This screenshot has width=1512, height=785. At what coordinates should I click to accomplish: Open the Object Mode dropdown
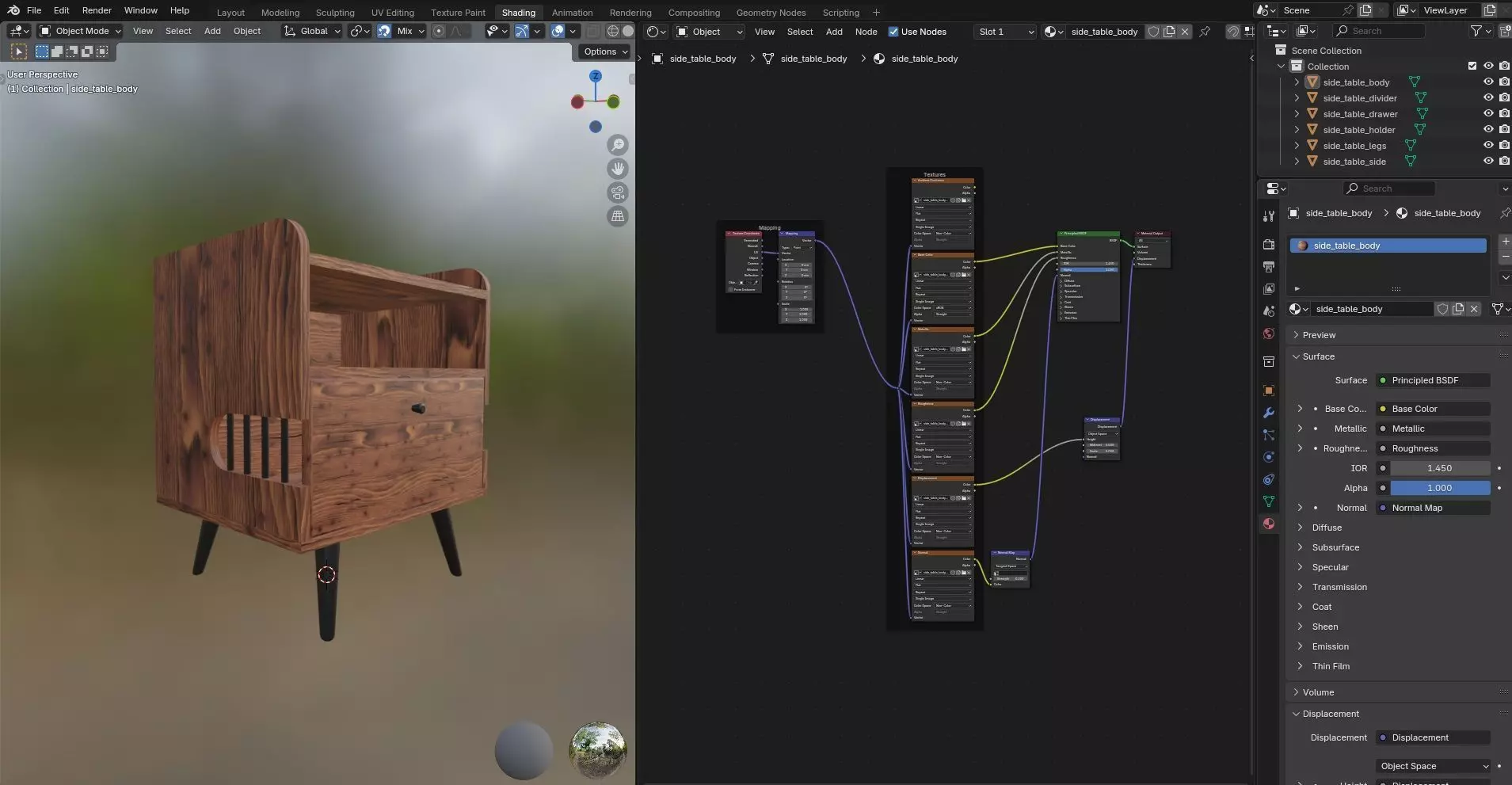[81, 31]
